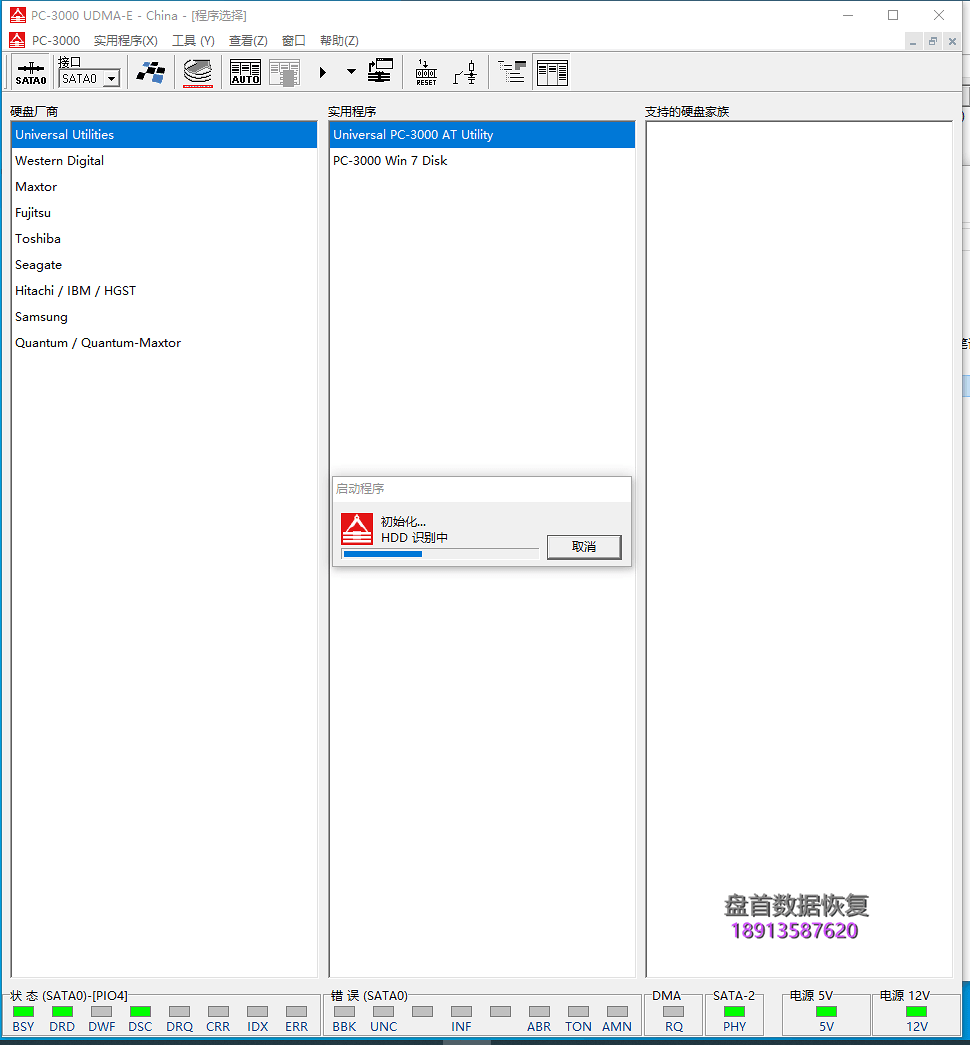Click the HDD detection progress bar
970x1045 pixels.
tap(440, 554)
